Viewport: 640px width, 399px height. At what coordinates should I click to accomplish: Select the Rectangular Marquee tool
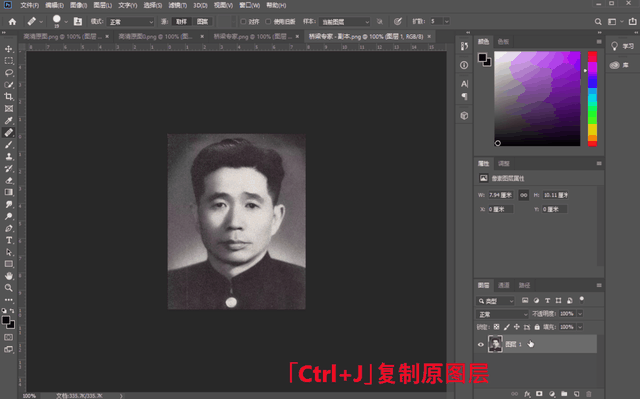pos(9,61)
